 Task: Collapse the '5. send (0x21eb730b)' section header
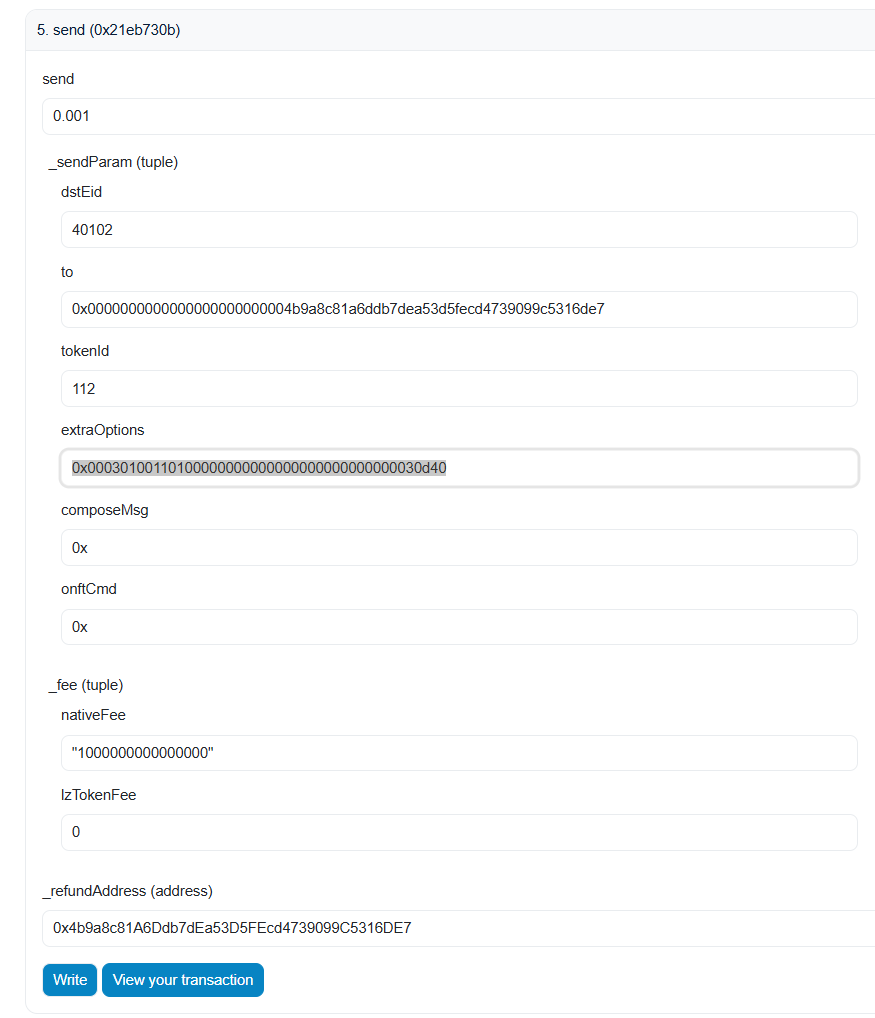(x=108, y=30)
